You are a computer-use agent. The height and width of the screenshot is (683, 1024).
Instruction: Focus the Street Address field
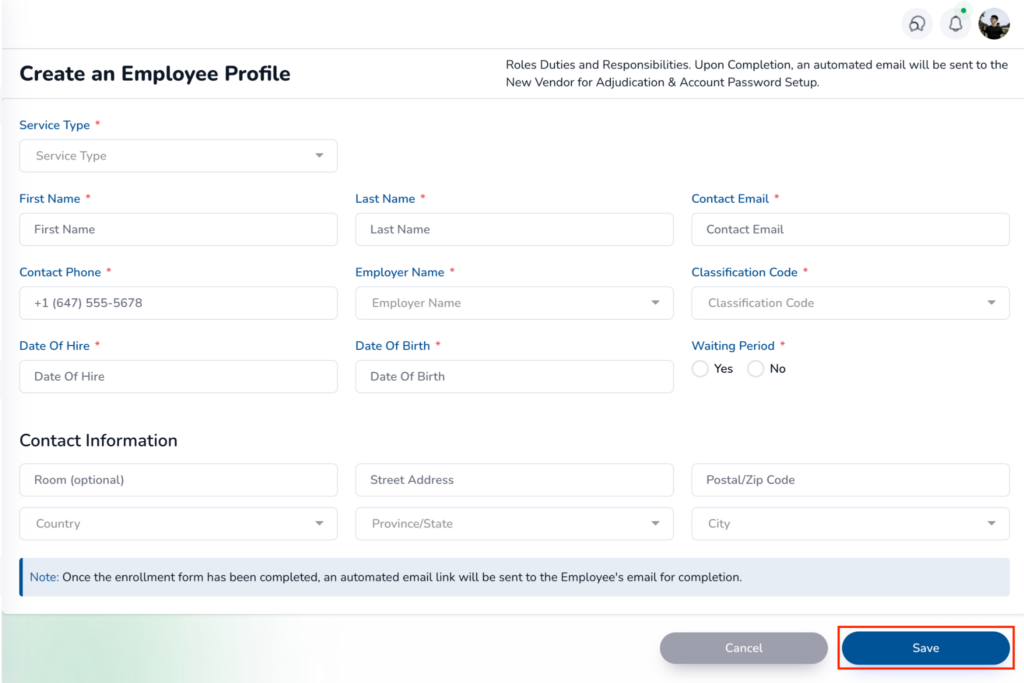[x=514, y=480]
